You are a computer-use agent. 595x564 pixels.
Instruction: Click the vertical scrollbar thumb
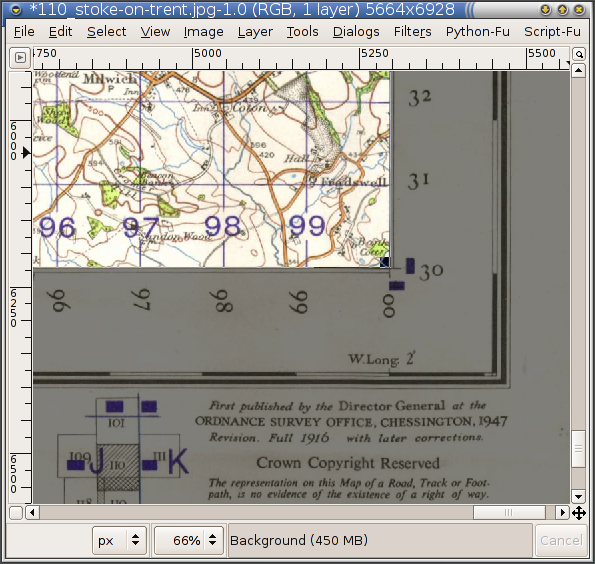[x=578, y=449]
